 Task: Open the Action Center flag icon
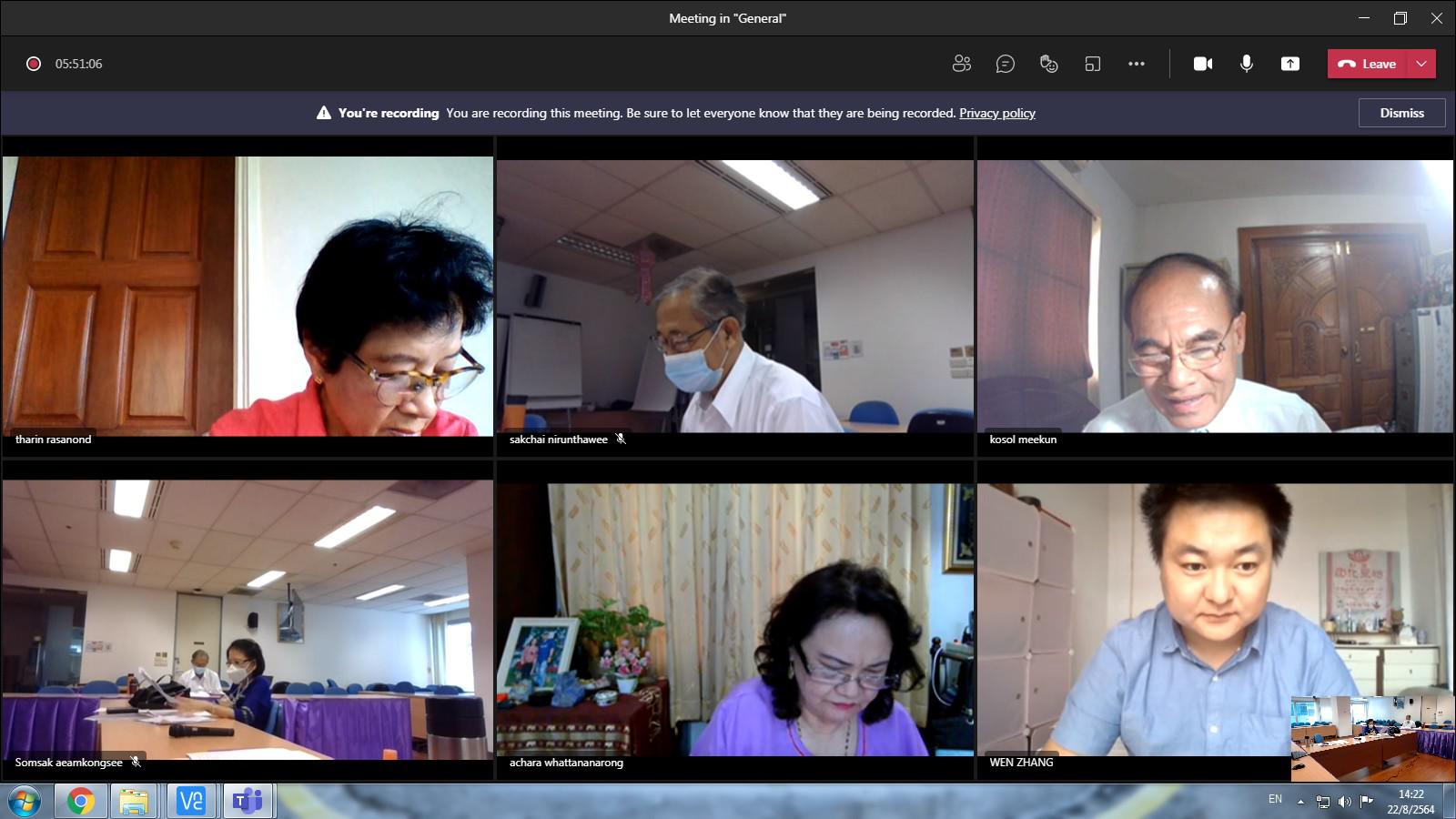[1366, 802]
